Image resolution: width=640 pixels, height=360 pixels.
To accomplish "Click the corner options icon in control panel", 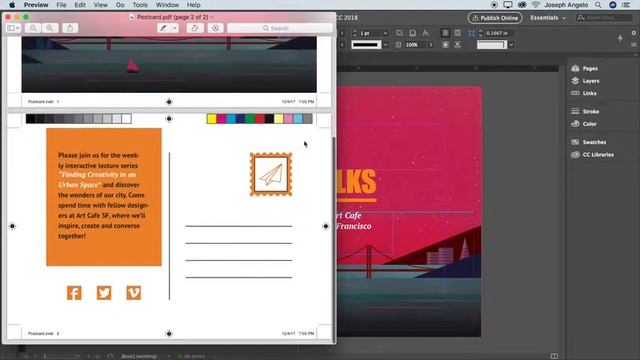I will [x=400, y=33].
